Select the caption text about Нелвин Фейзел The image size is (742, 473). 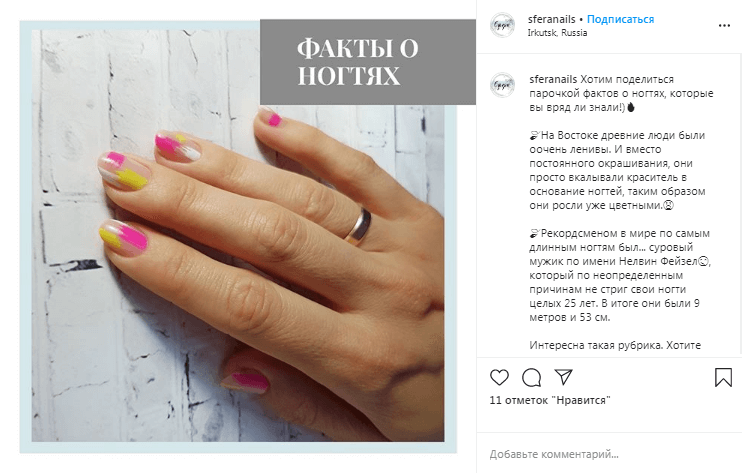(x=620, y=275)
